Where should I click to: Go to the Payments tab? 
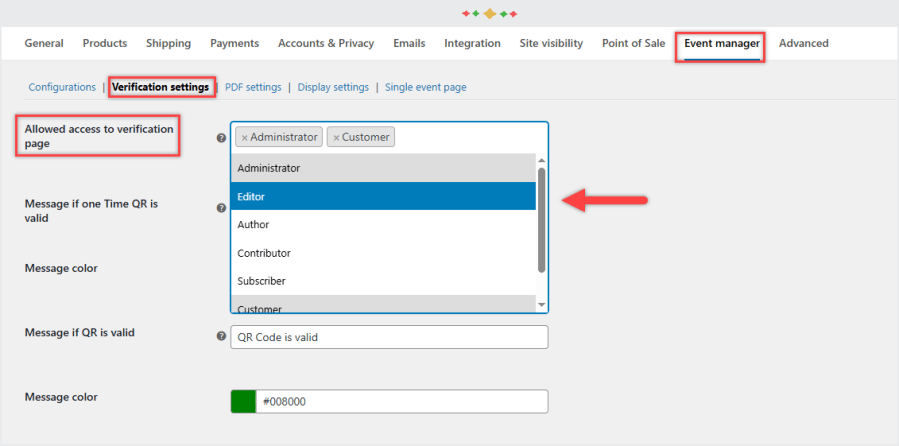(x=234, y=43)
